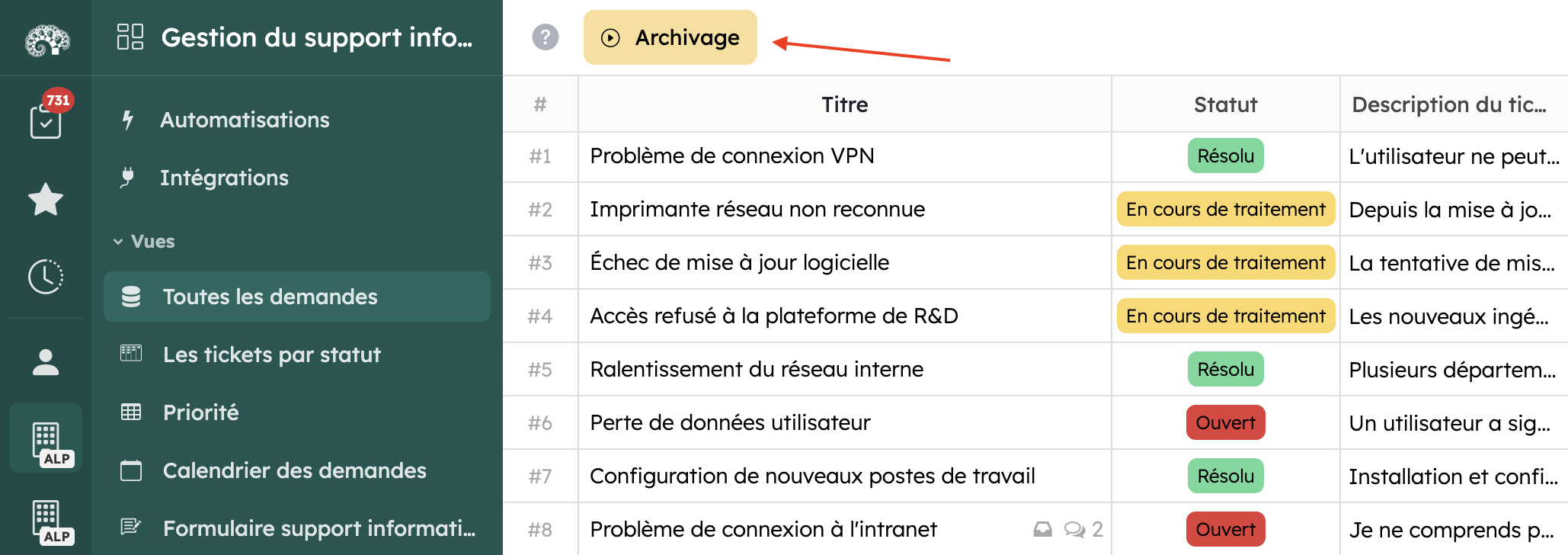Screen dimensions: 1568x555
Task: Click the Archivage button
Action: 670,37
